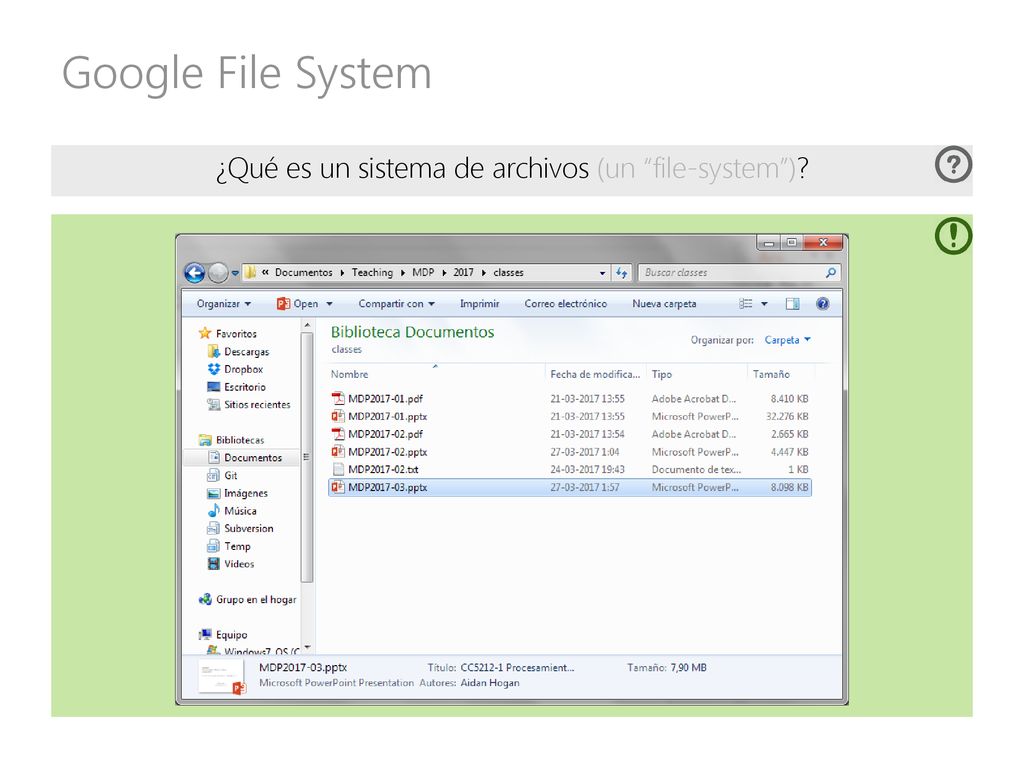The width and height of the screenshot is (1024, 768).
Task: Open the Vídeos library
Action: [x=231, y=563]
